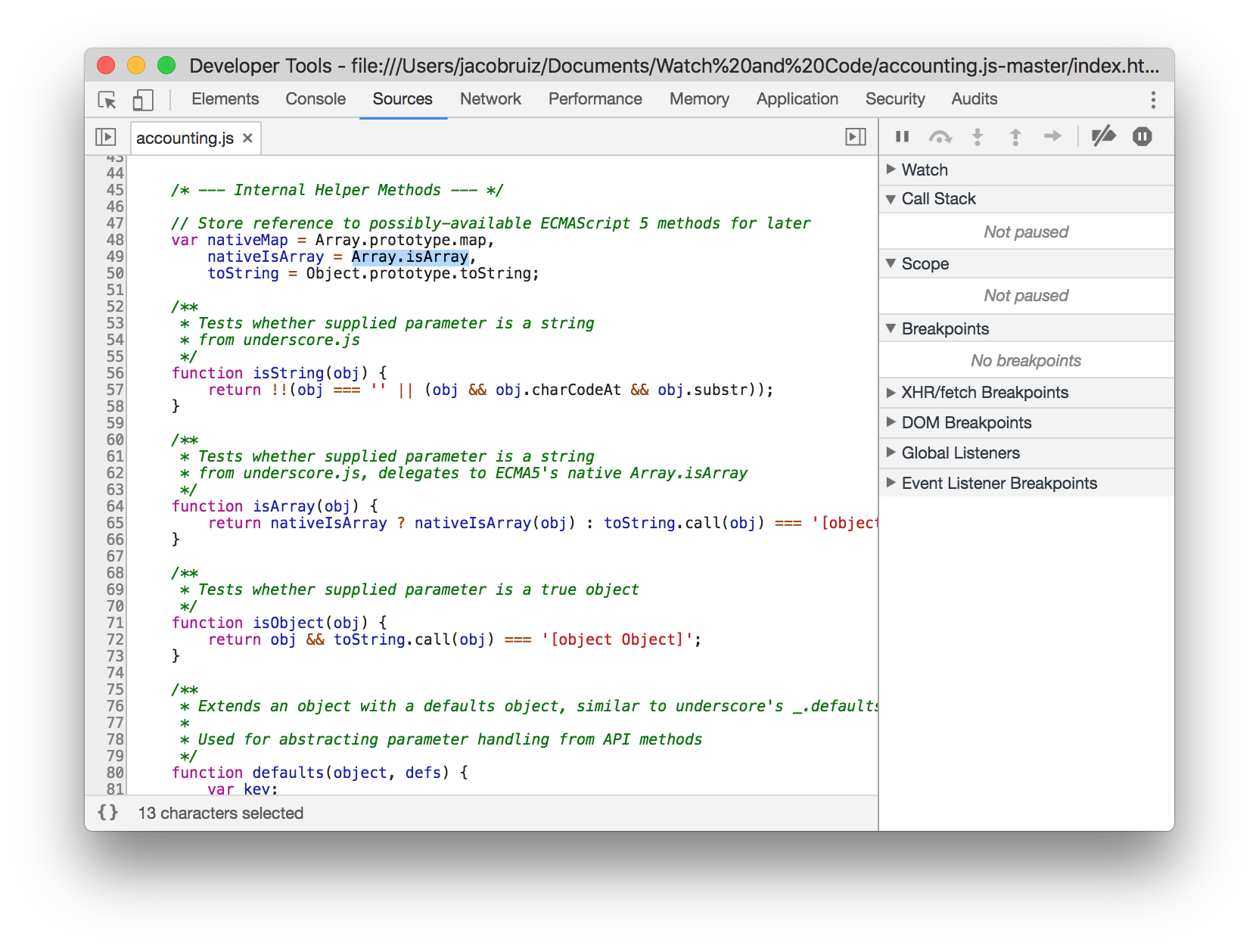Click the Step over next function call icon
Viewport: 1259px width, 952px height.
coord(940,136)
